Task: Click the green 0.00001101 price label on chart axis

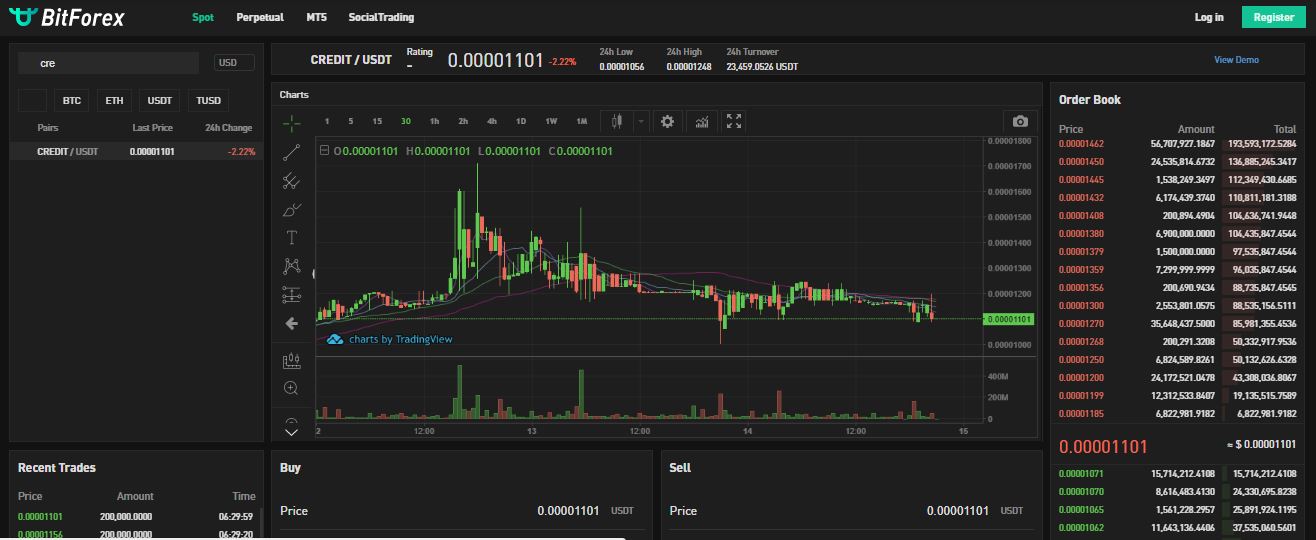Action: click(1008, 319)
